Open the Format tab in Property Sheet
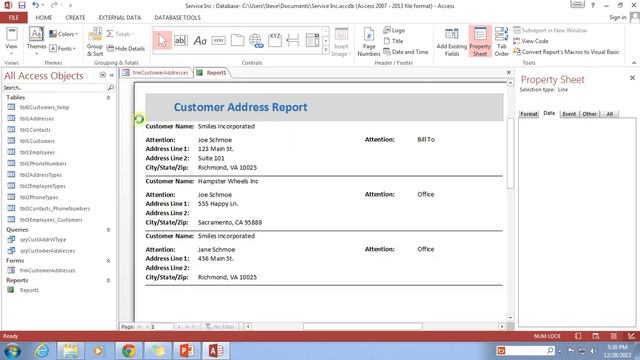 (x=529, y=114)
